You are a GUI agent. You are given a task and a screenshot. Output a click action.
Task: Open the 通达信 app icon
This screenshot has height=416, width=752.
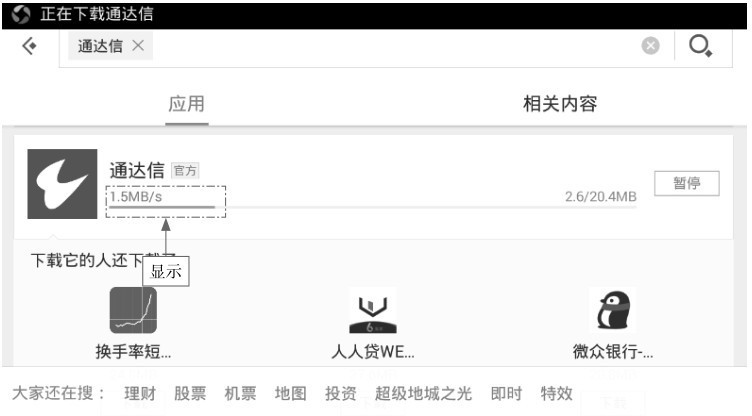coord(62,184)
